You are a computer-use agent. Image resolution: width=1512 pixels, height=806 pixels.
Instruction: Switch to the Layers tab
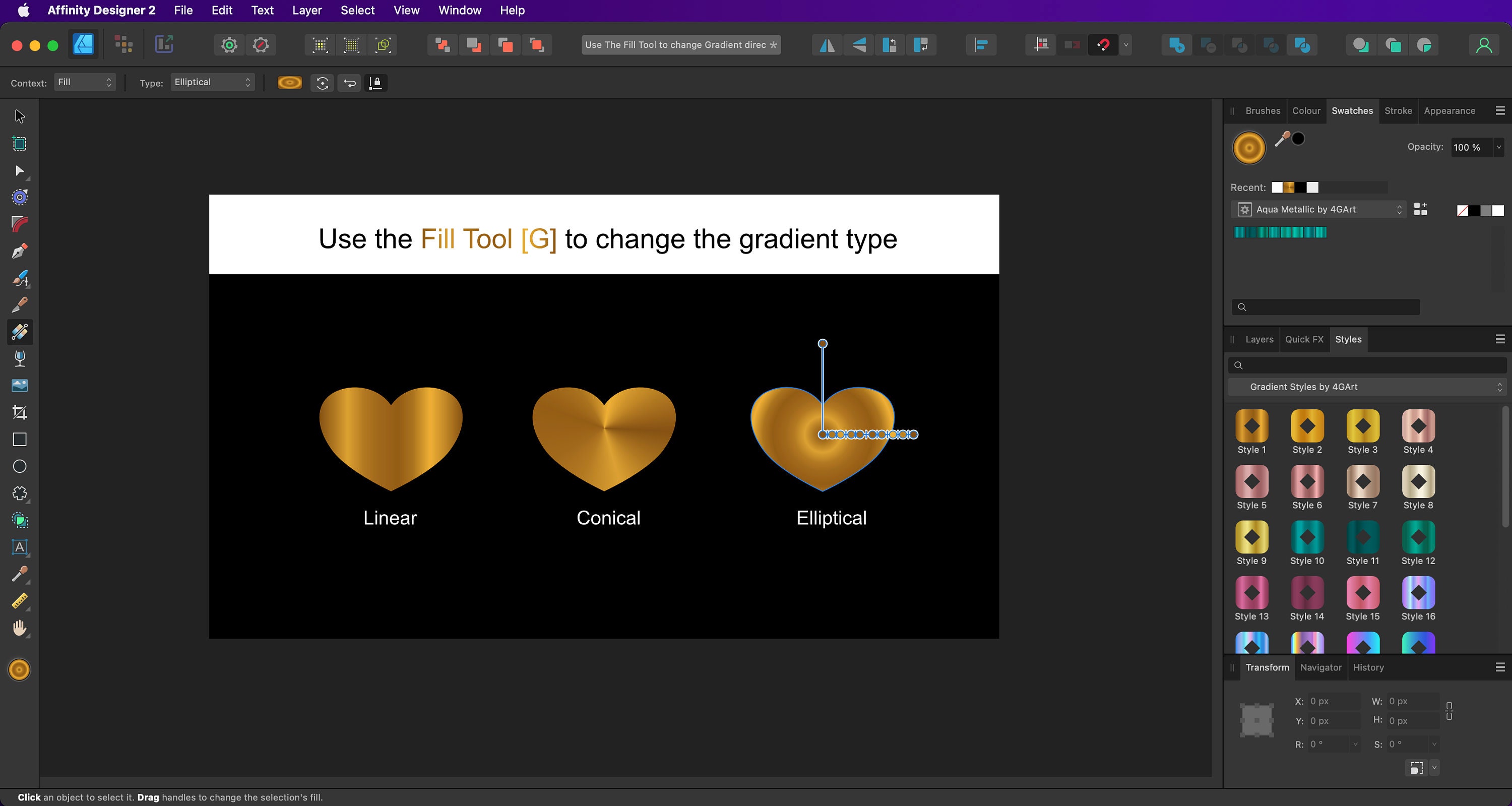coord(1258,339)
